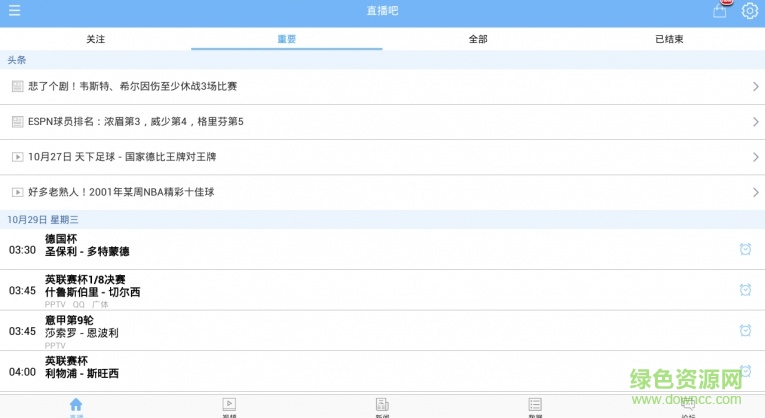Open match 什鲁斯伯里 - 切尔西
765x418 pixels.
pyautogui.click(x=382, y=290)
